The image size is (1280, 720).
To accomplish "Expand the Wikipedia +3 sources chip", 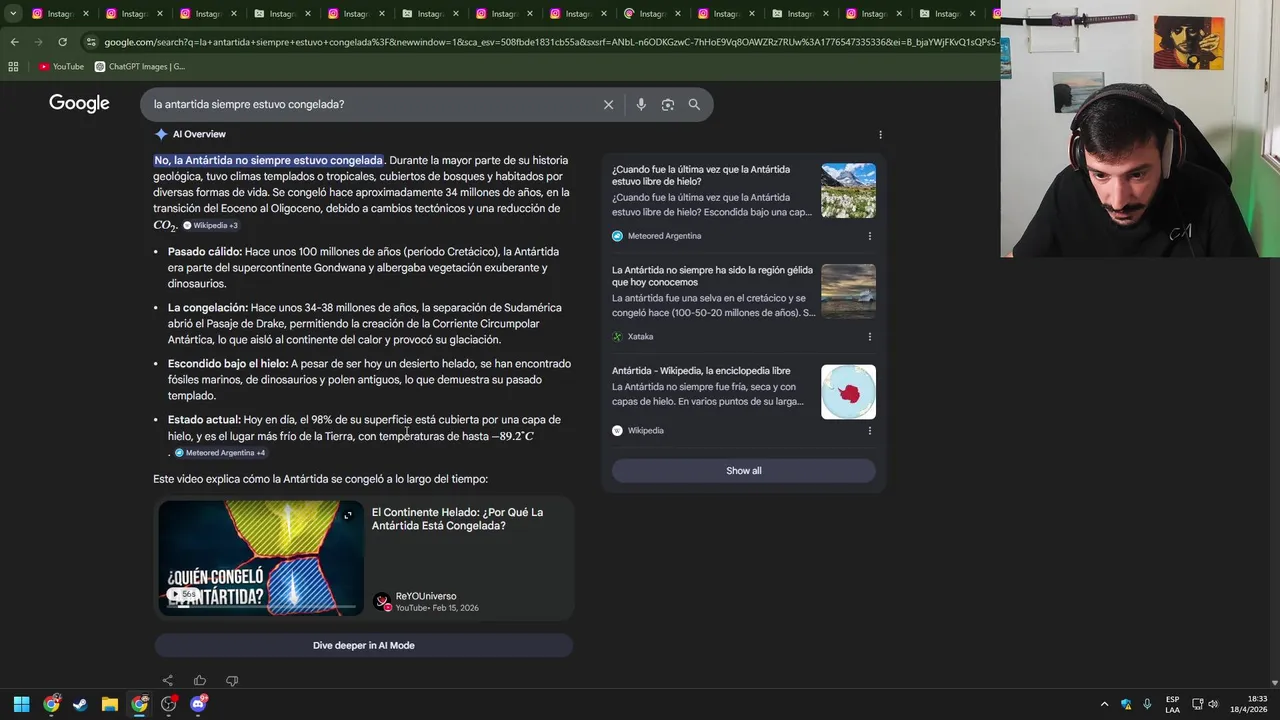I will [210, 226].
